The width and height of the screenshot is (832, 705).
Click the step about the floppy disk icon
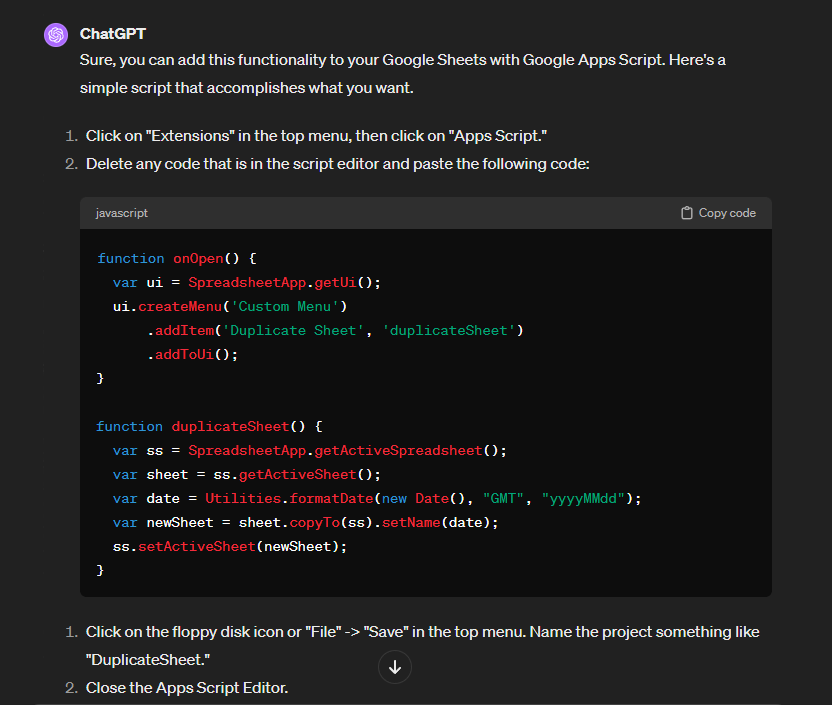pos(422,646)
